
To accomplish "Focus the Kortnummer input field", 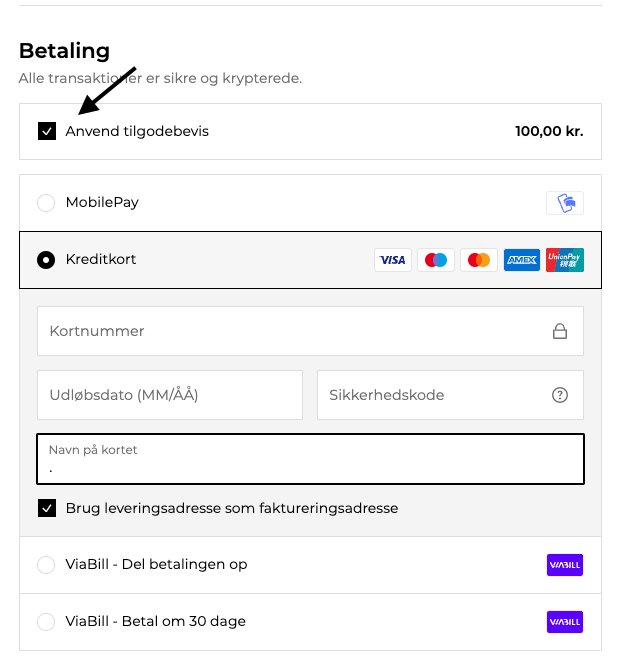I will (290, 331).
